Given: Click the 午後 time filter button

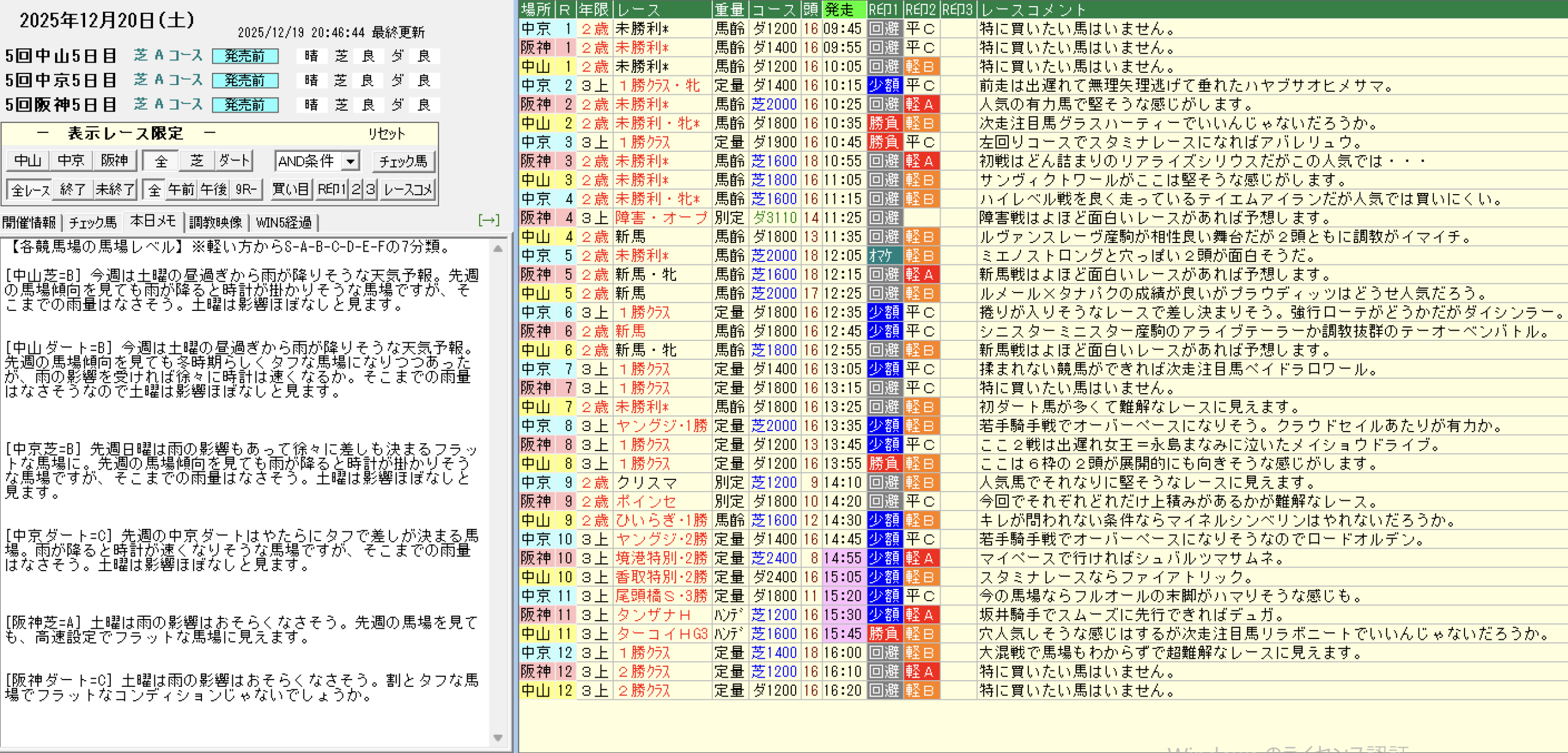Looking at the screenshot, I should [214, 190].
